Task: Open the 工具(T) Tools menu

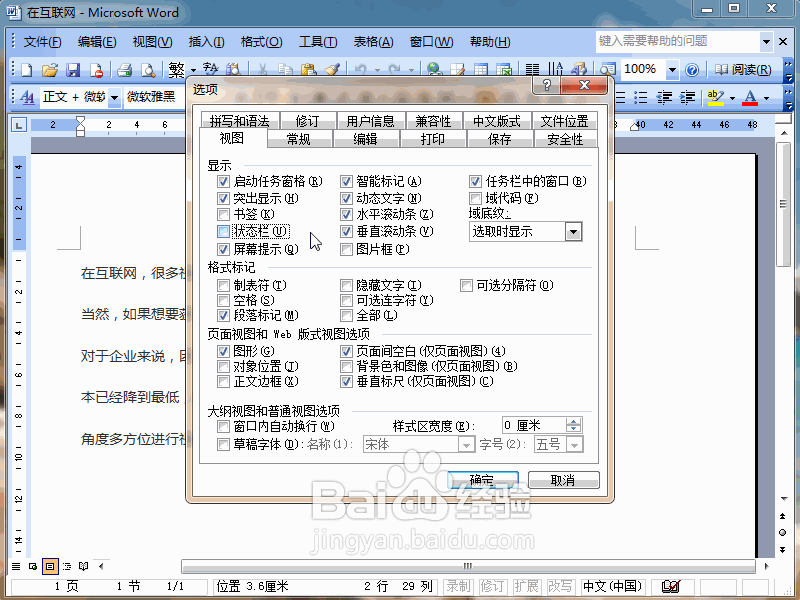Action: coord(318,42)
